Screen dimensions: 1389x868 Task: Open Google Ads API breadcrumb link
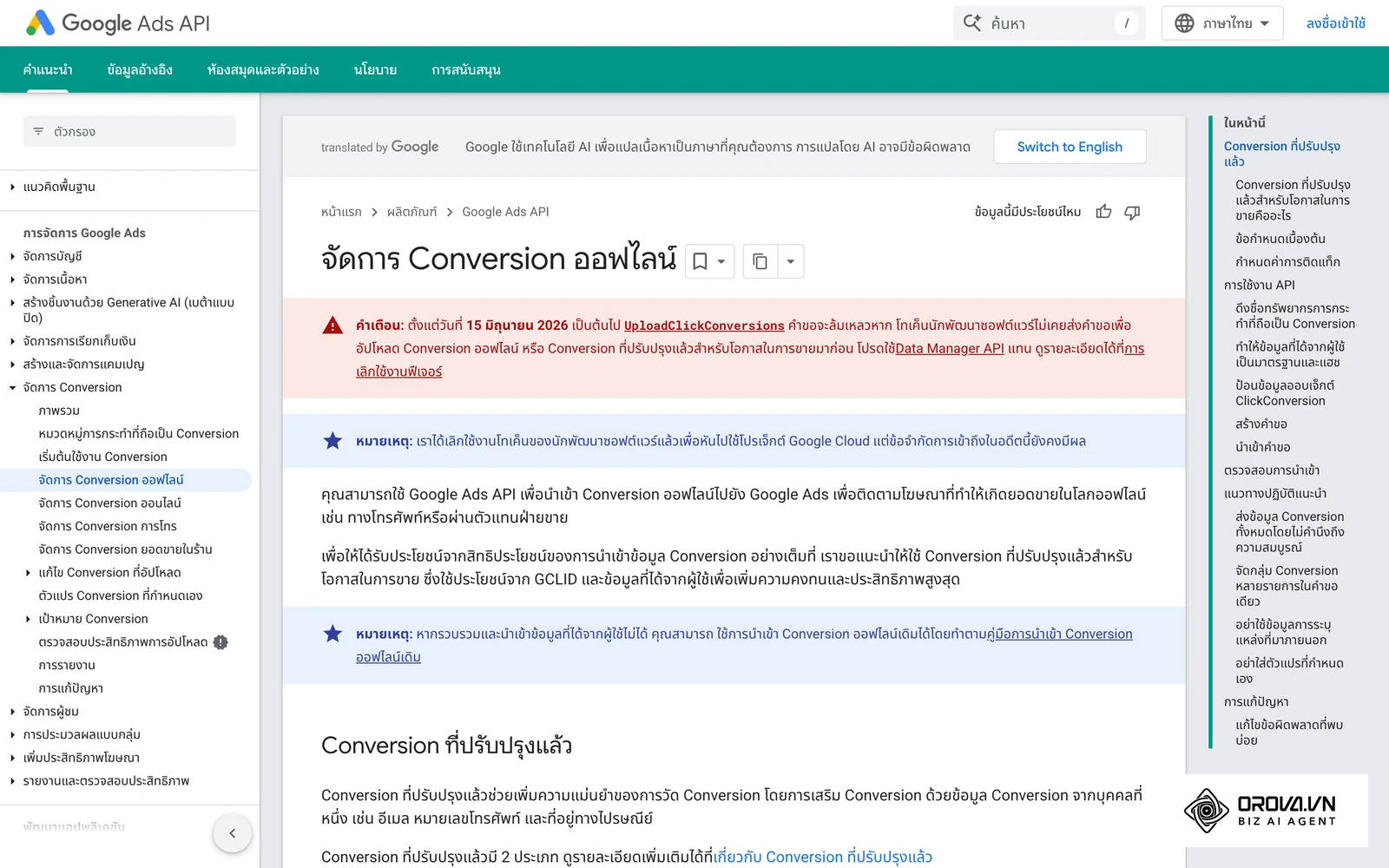click(x=505, y=212)
